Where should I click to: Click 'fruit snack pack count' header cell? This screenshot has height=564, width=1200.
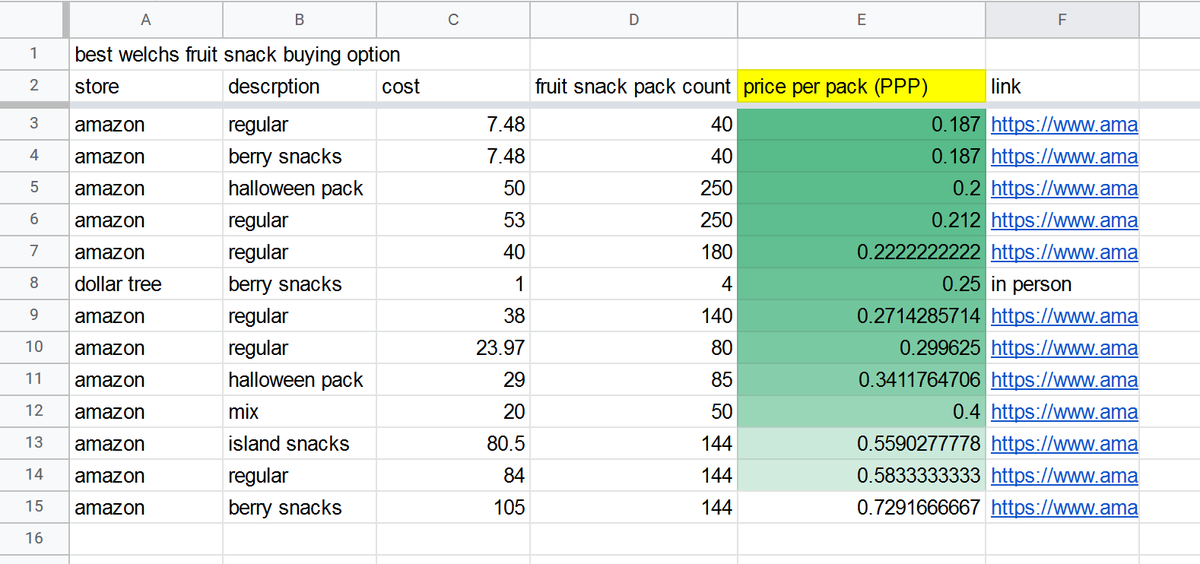(x=634, y=86)
